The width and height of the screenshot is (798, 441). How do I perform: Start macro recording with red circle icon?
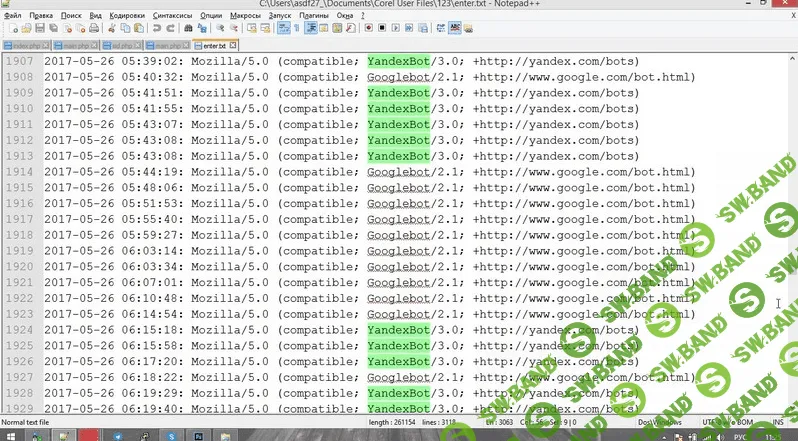pyautogui.click(x=369, y=30)
